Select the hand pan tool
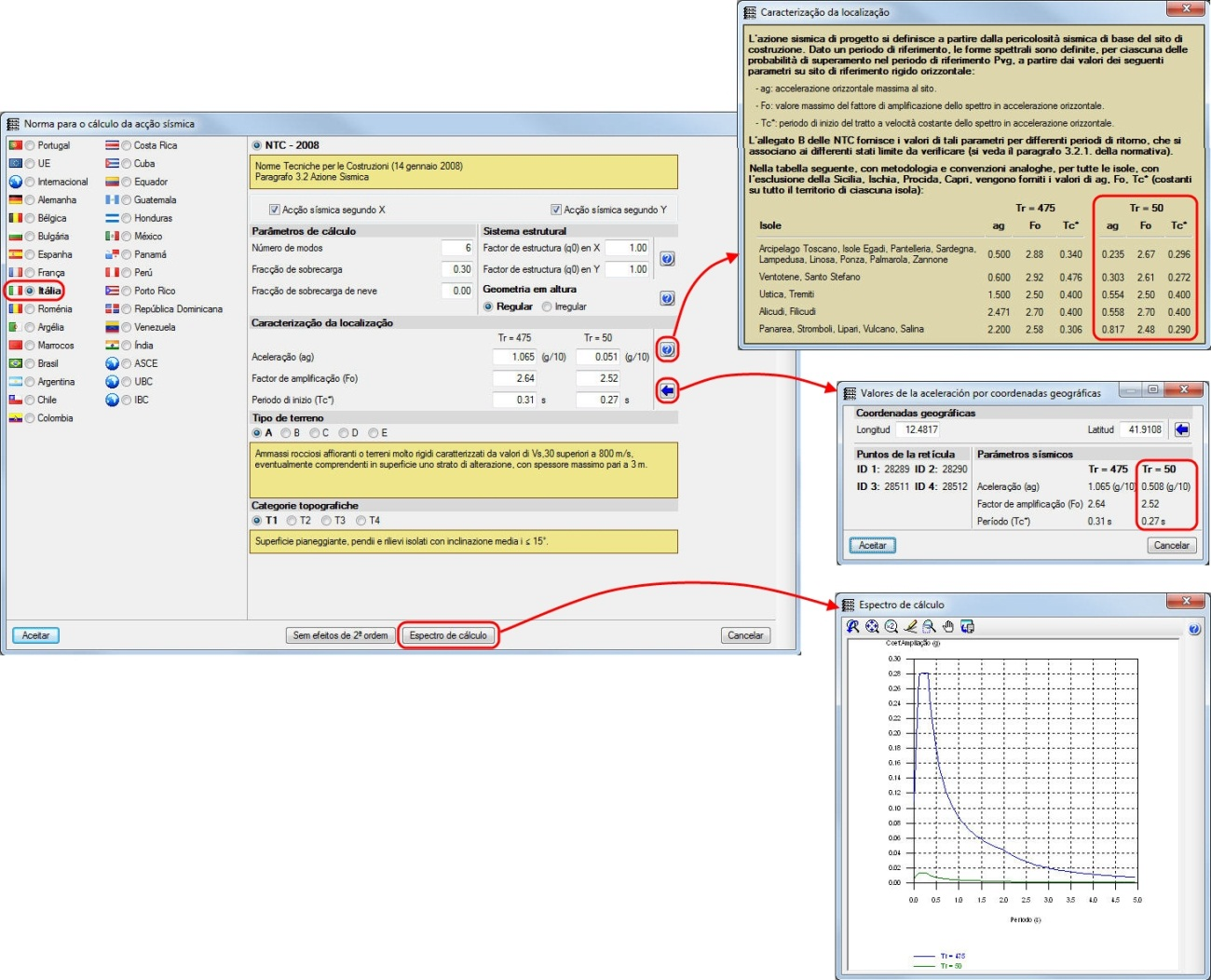This screenshot has height=980, width=1211. click(x=948, y=627)
